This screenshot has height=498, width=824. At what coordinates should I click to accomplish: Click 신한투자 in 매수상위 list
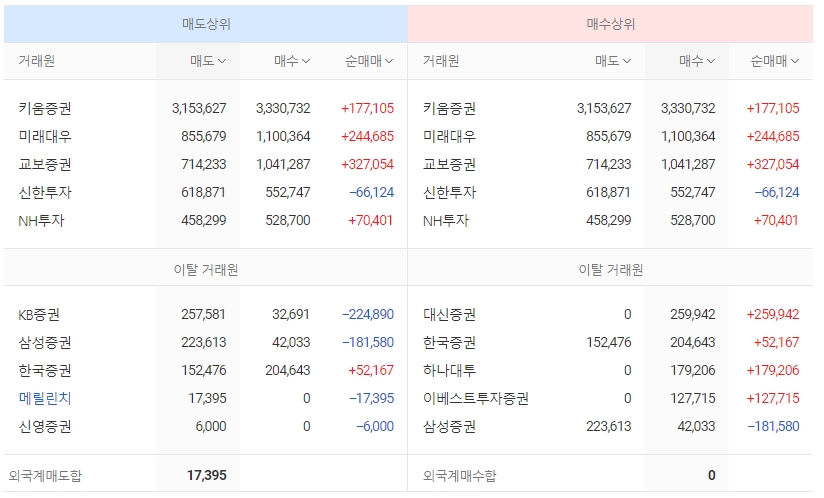tap(449, 192)
